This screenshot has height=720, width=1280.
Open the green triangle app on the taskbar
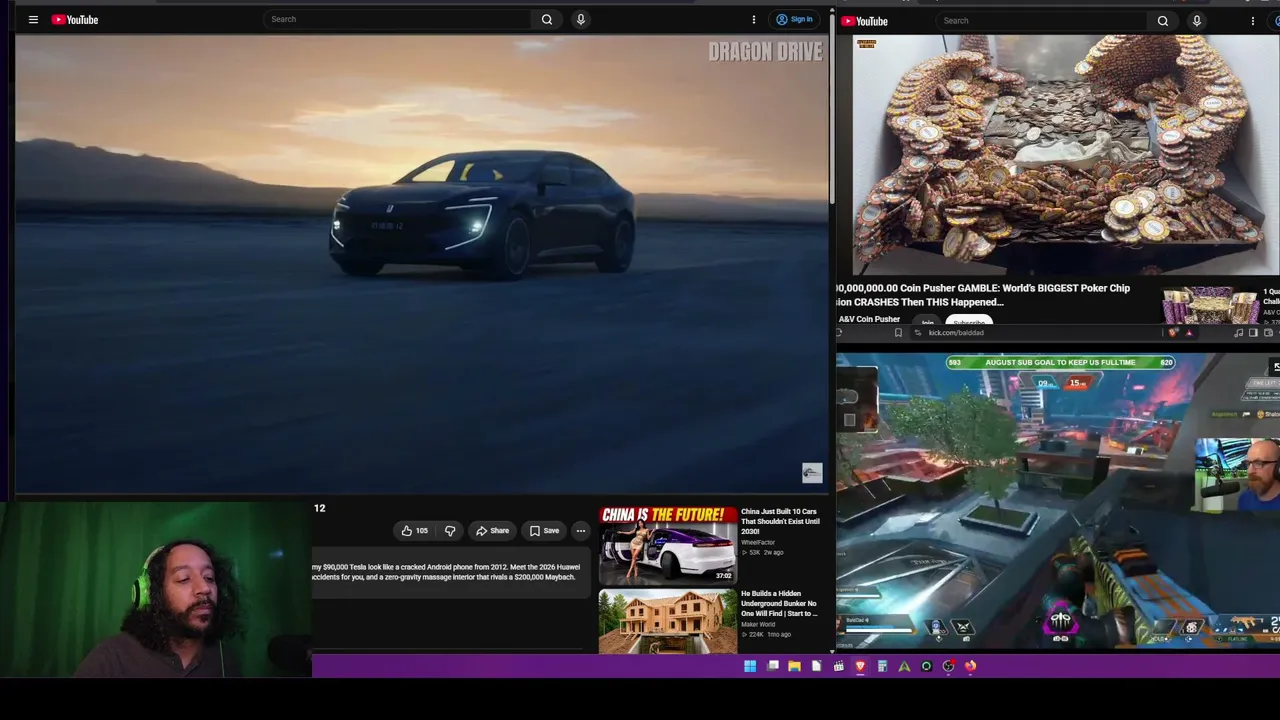point(904,666)
